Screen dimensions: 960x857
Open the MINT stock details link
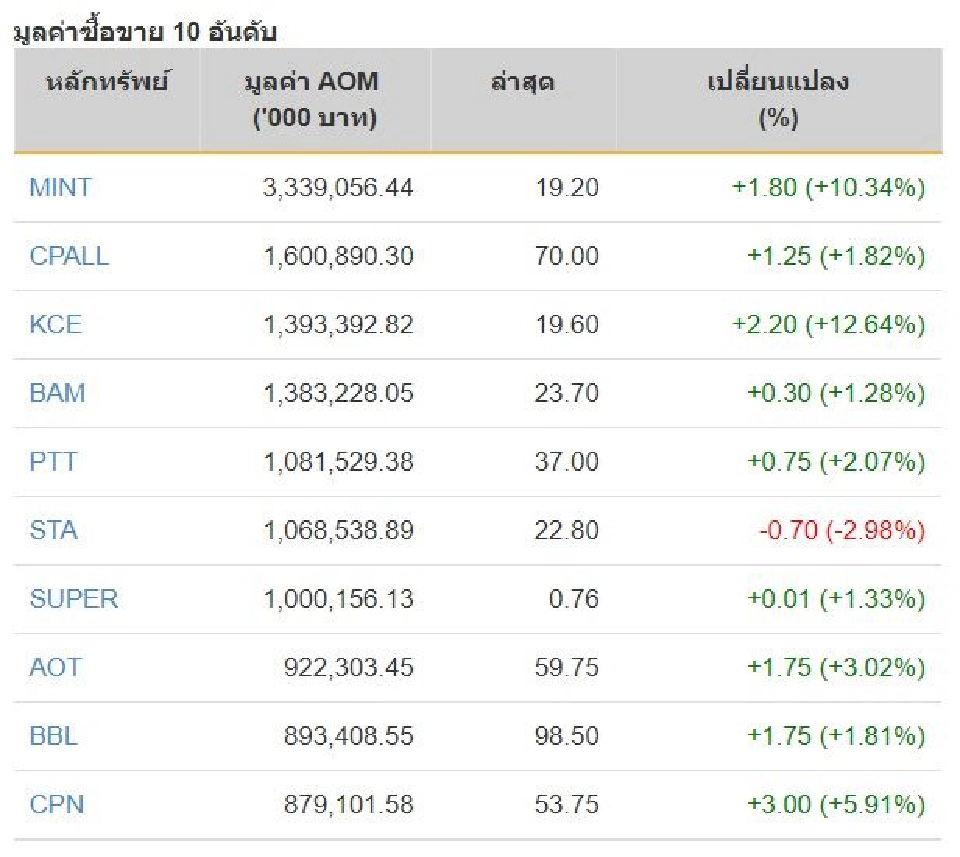click(x=58, y=187)
